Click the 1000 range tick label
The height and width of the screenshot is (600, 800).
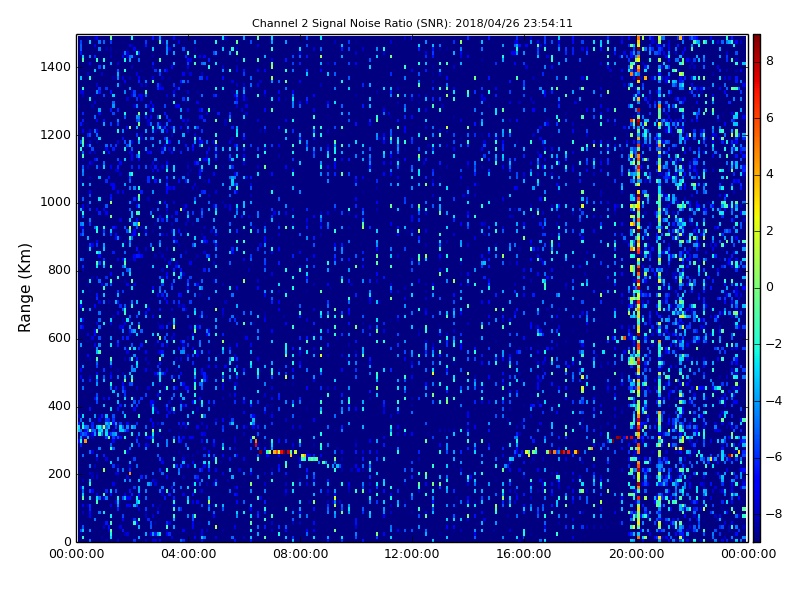(x=56, y=202)
